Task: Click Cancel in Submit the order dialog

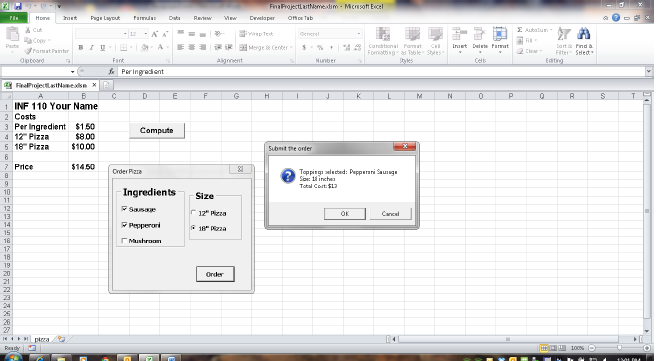Action: click(x=390, y=213)
